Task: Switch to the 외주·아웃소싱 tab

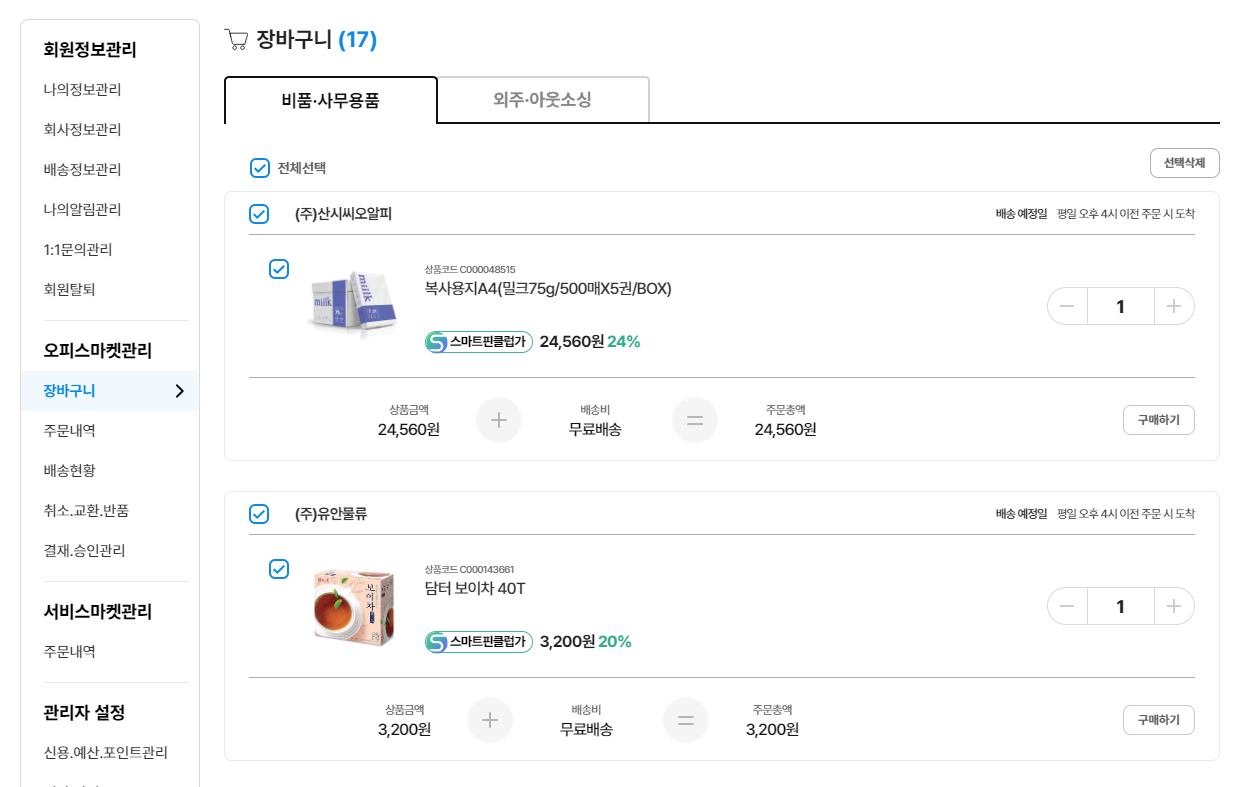Action: click(x=543, y=100)
